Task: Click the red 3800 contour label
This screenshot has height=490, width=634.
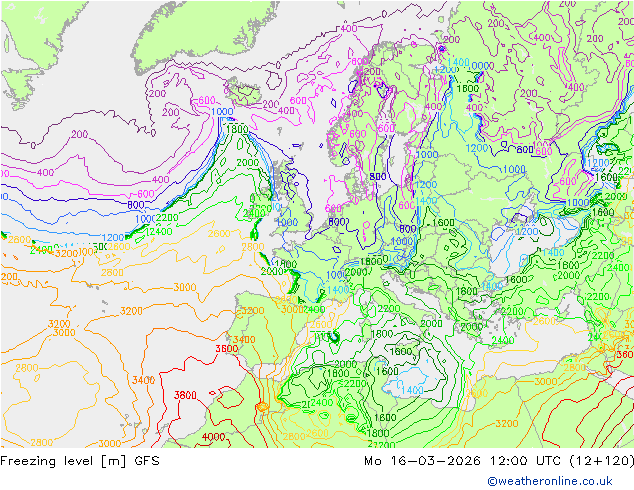Action: coord(185,395)
